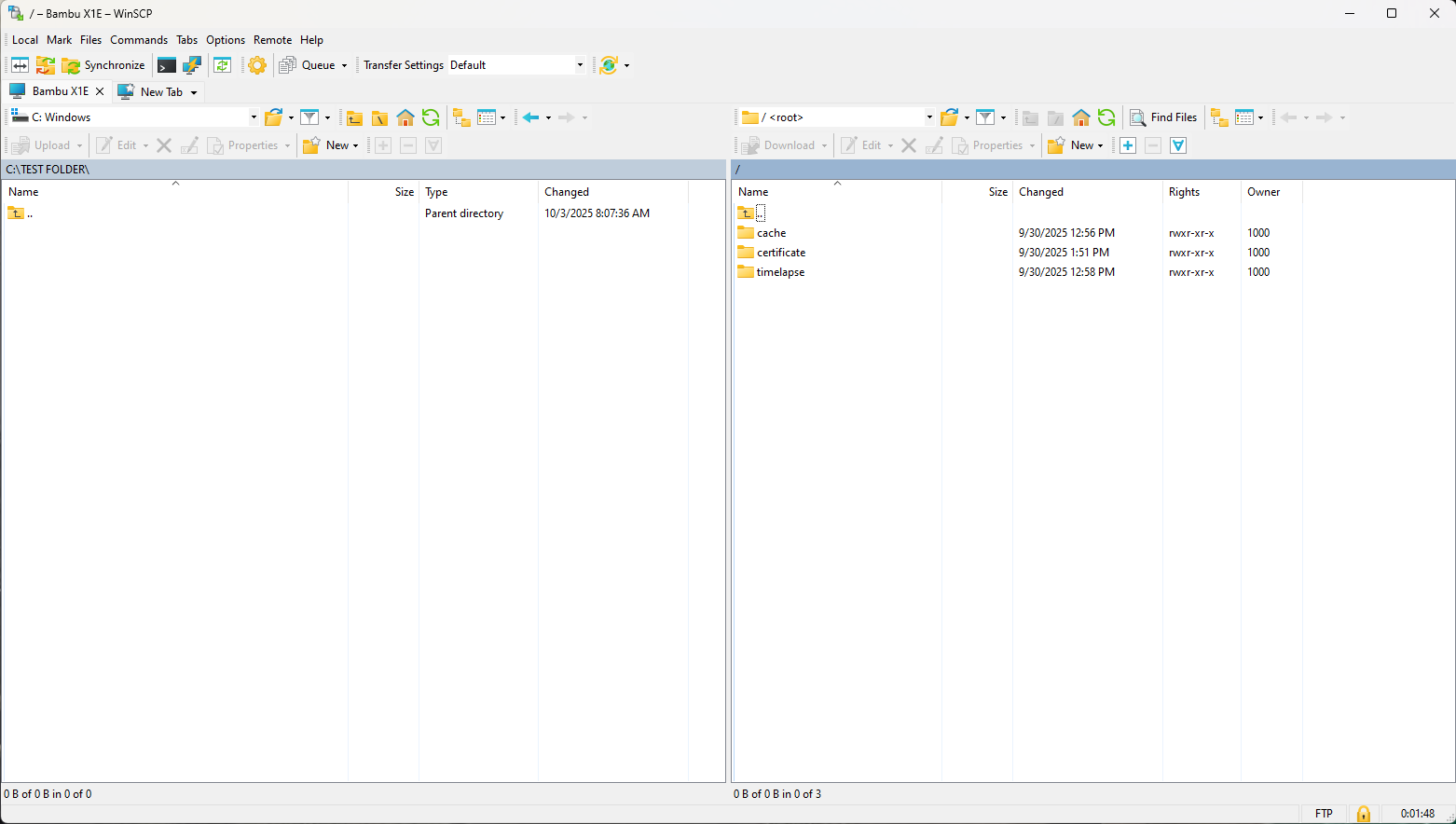The width and height of the screenshot is (1456, 824).
Task: Open the local drive C: Windows dropdown
Action: pos(253,117)
